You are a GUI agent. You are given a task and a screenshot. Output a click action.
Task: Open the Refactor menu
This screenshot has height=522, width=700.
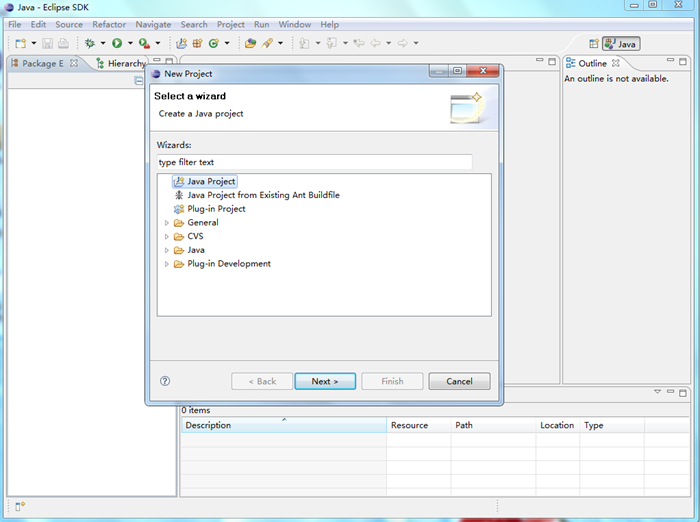(109, 25)
